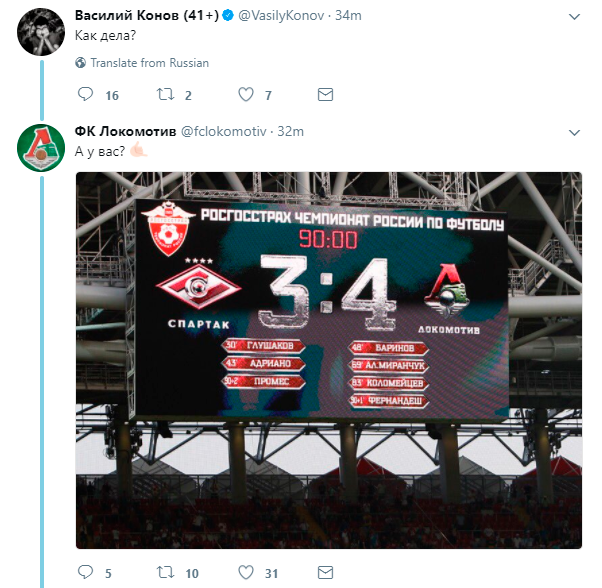This screenshot has width=602, height=588.
Task: Click Translate from Russian link
Action: 149,62
